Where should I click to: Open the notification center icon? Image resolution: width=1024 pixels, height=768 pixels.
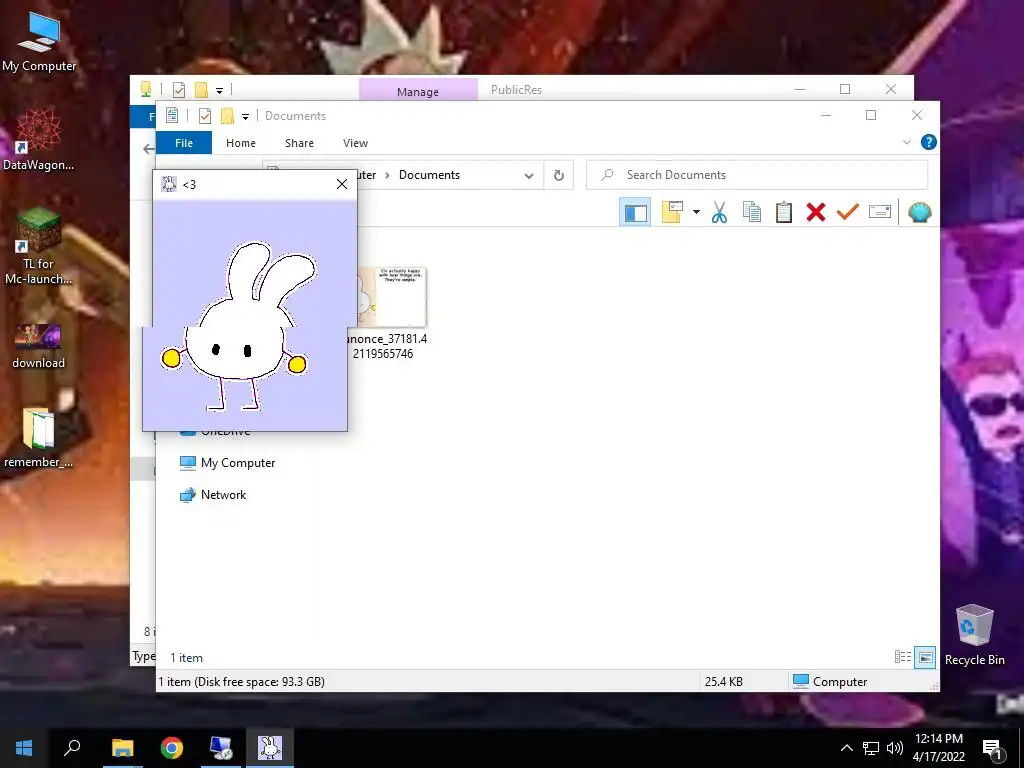[992, 749]
